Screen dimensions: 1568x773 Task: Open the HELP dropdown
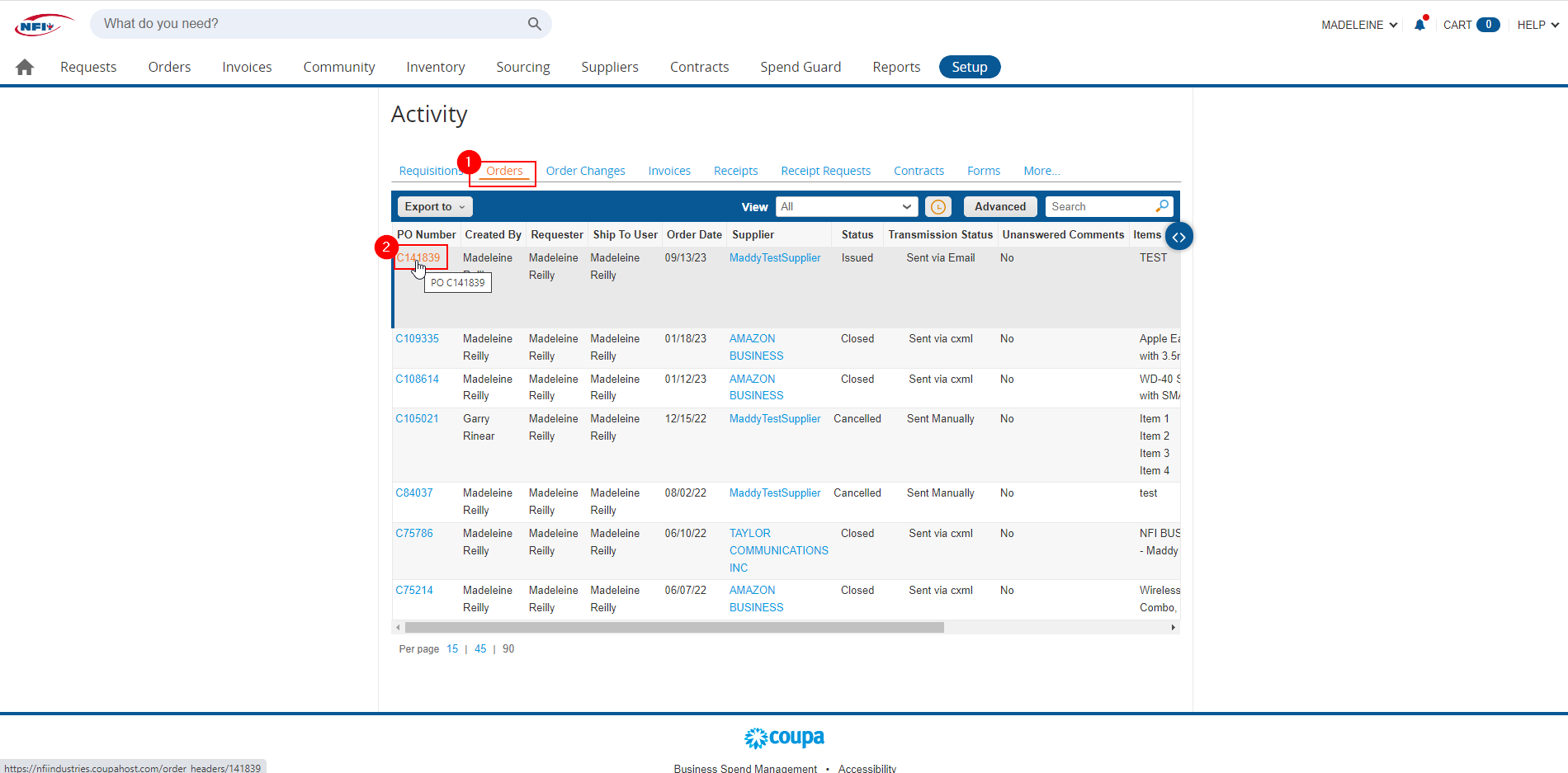coord(1537,25)
